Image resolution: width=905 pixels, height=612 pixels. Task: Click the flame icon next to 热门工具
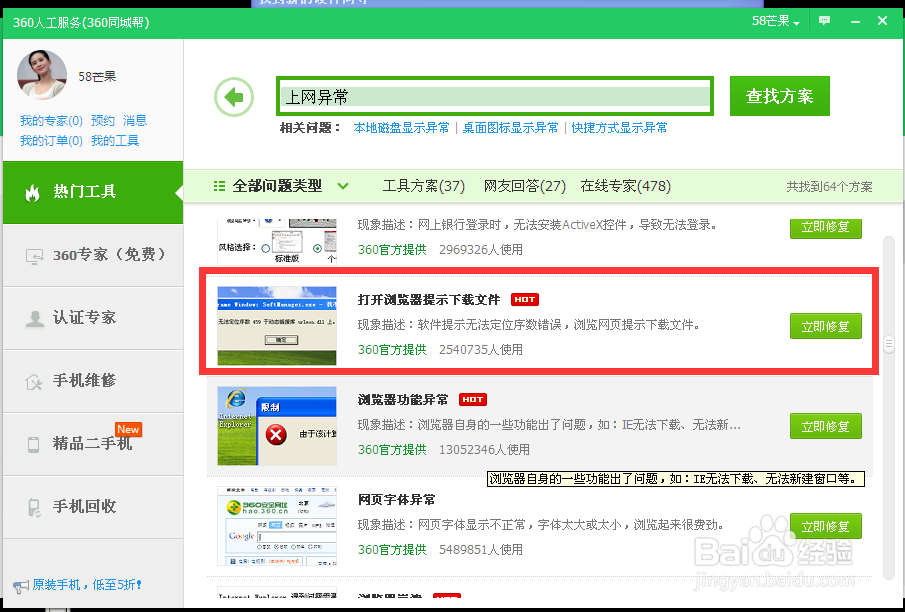point(32,192)
